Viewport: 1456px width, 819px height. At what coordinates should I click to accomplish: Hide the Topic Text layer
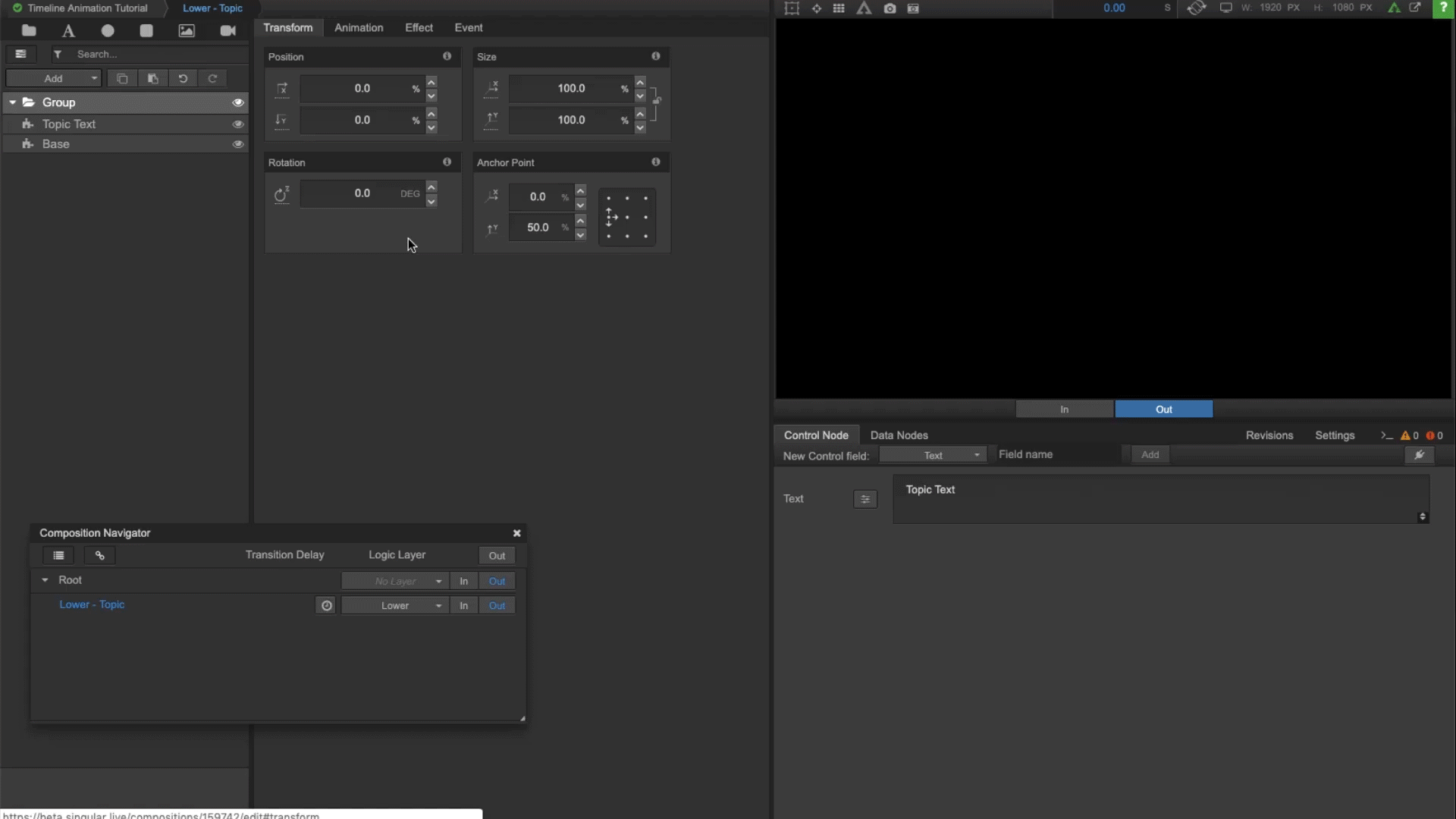tap(238, 124)
